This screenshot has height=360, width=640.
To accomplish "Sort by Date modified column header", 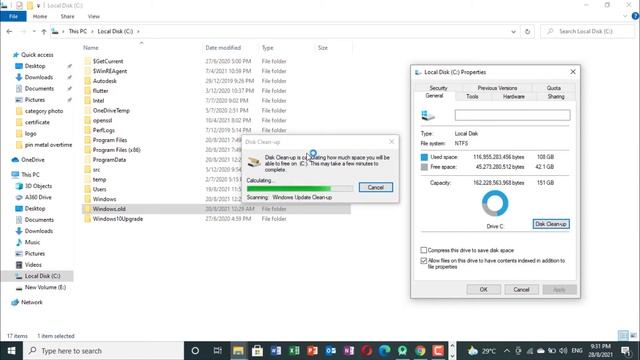I will coord(223,48).
